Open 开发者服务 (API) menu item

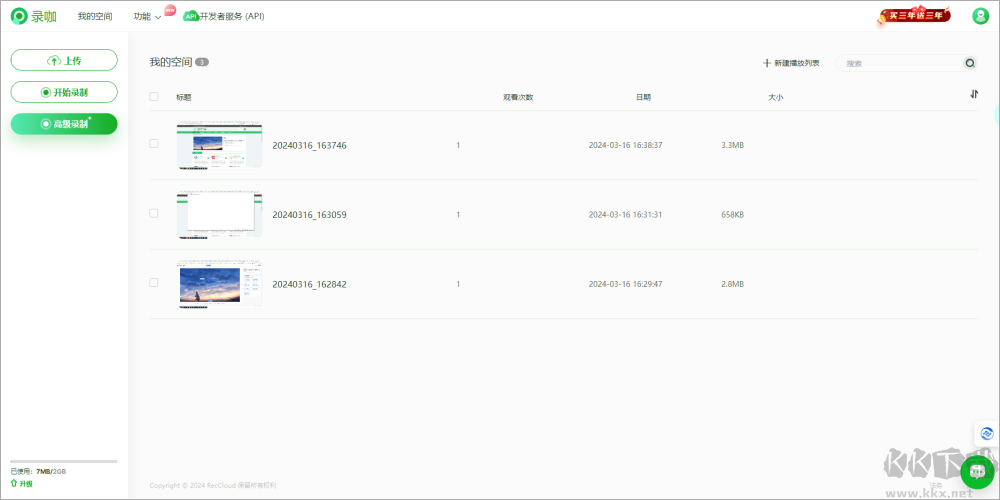coord(232,16)
